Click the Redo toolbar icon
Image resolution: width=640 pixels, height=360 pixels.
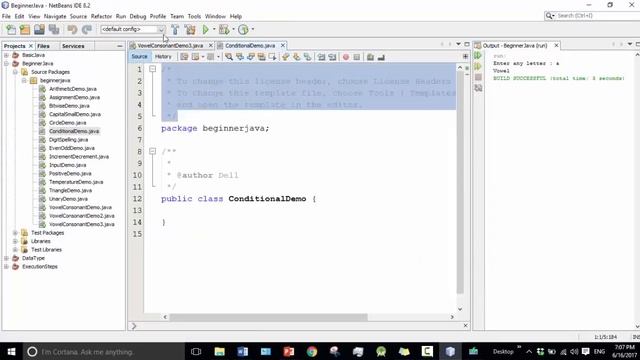87,29
